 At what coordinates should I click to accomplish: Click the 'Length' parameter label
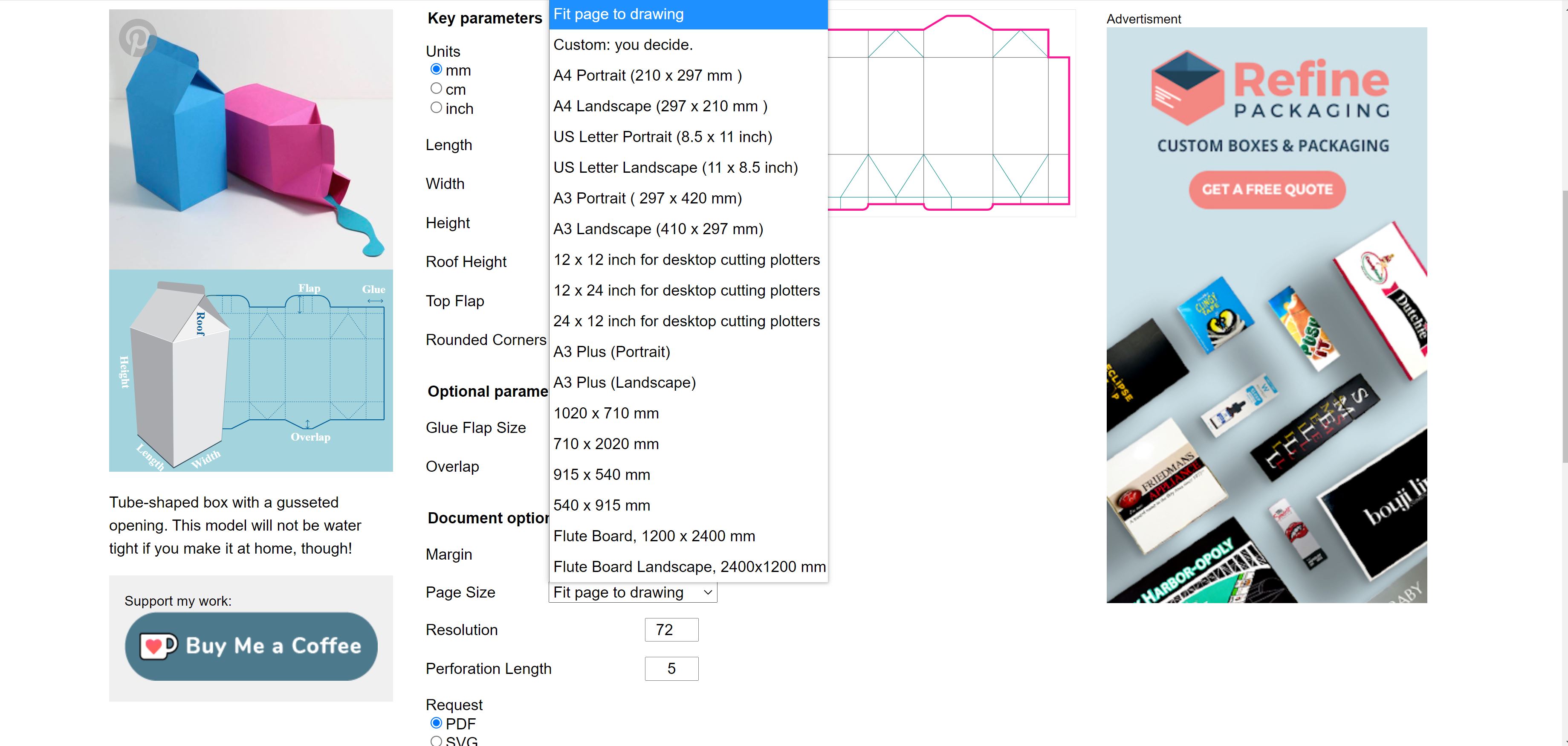(448, 145)
